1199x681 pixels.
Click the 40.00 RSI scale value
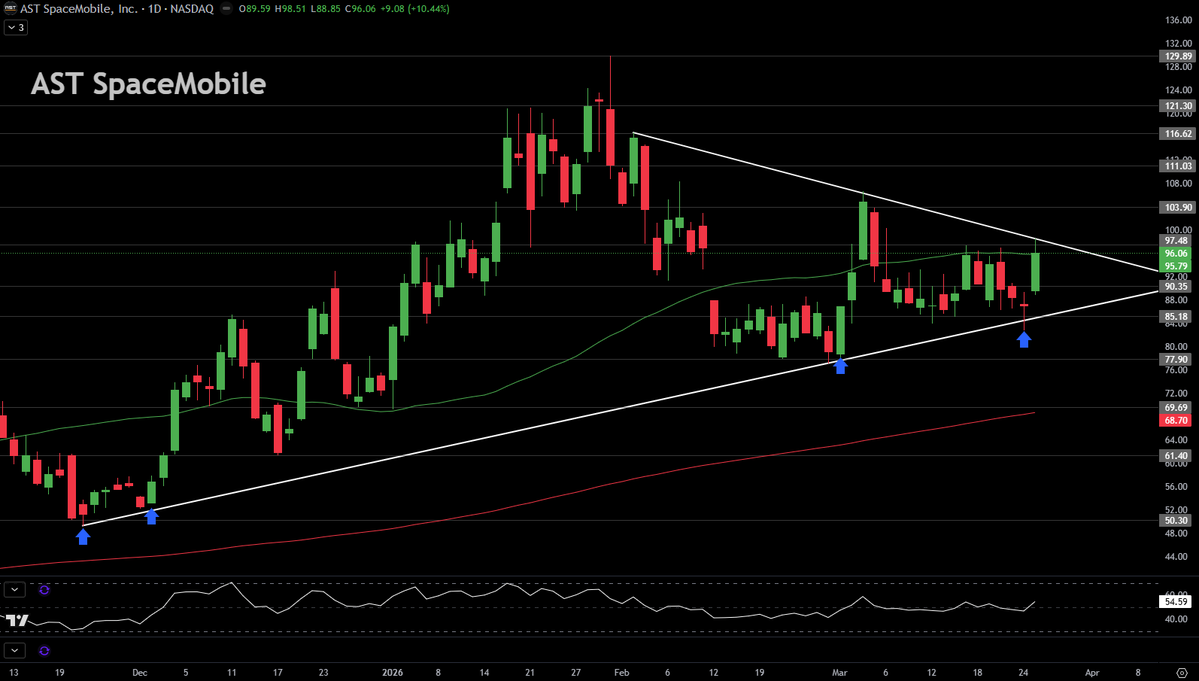[x=1178, y=620]
